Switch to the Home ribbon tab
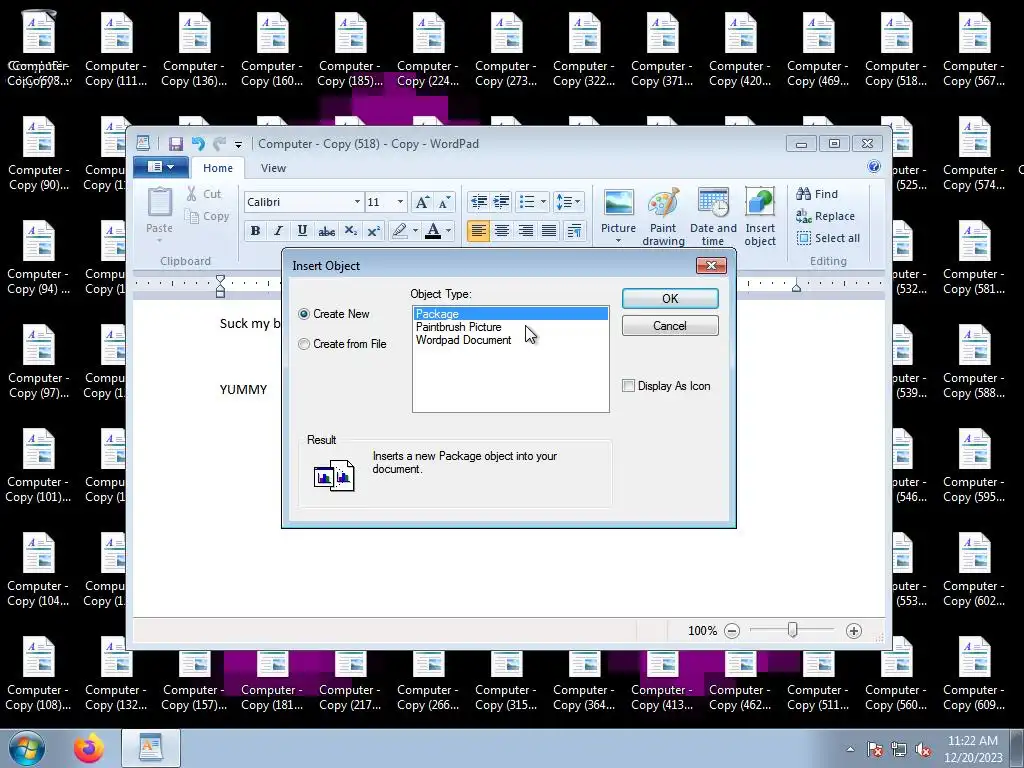The height and width of the screenshot is (768, 1024). pyautogui.click(x=217, y=168)
